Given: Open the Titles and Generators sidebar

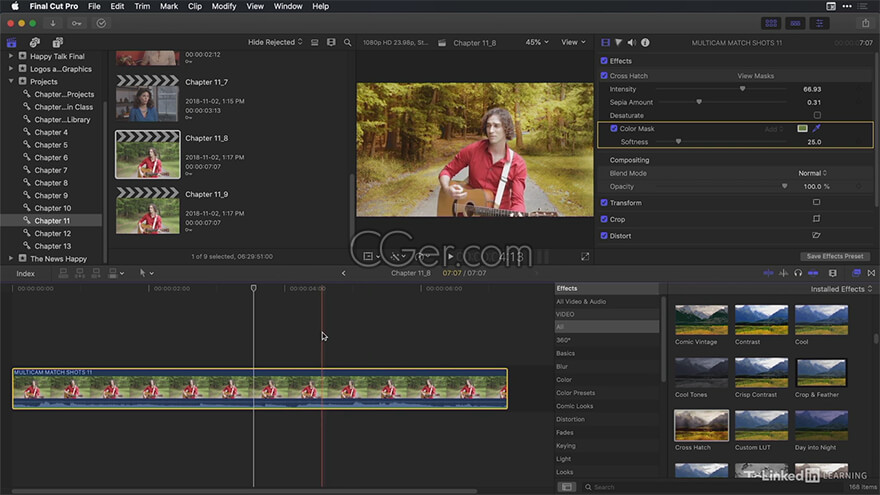Looking at the screenshot, I should pos(58,43).
